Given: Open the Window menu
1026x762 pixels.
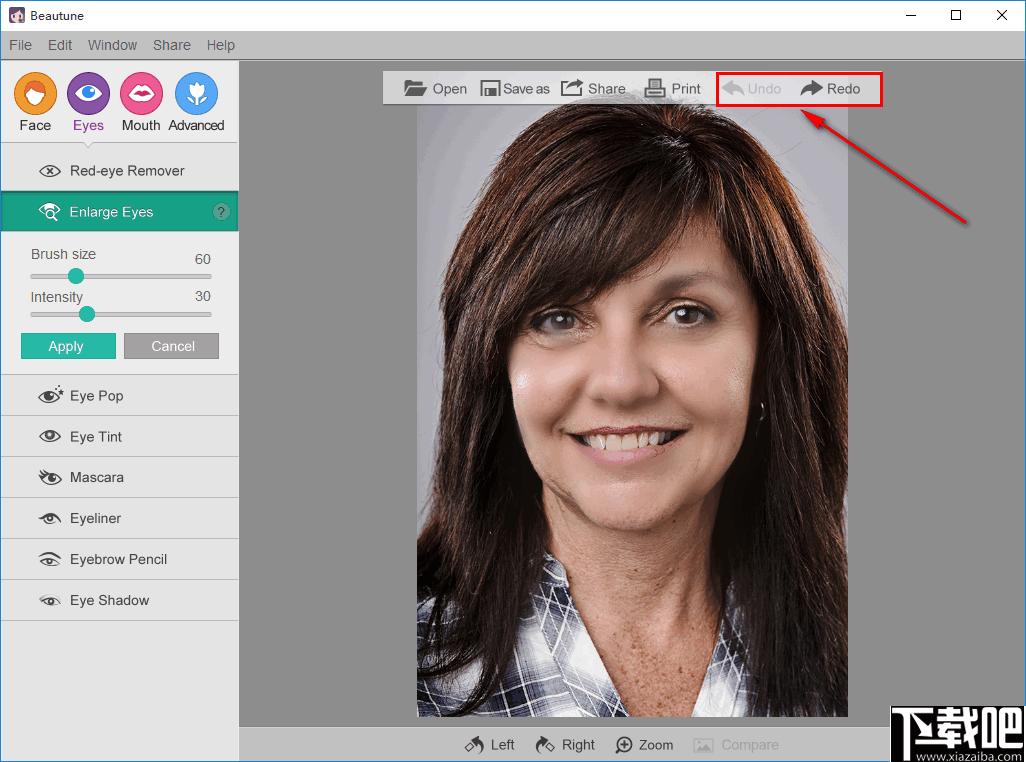Looking at the screenshot, I should tap(112, 45).
